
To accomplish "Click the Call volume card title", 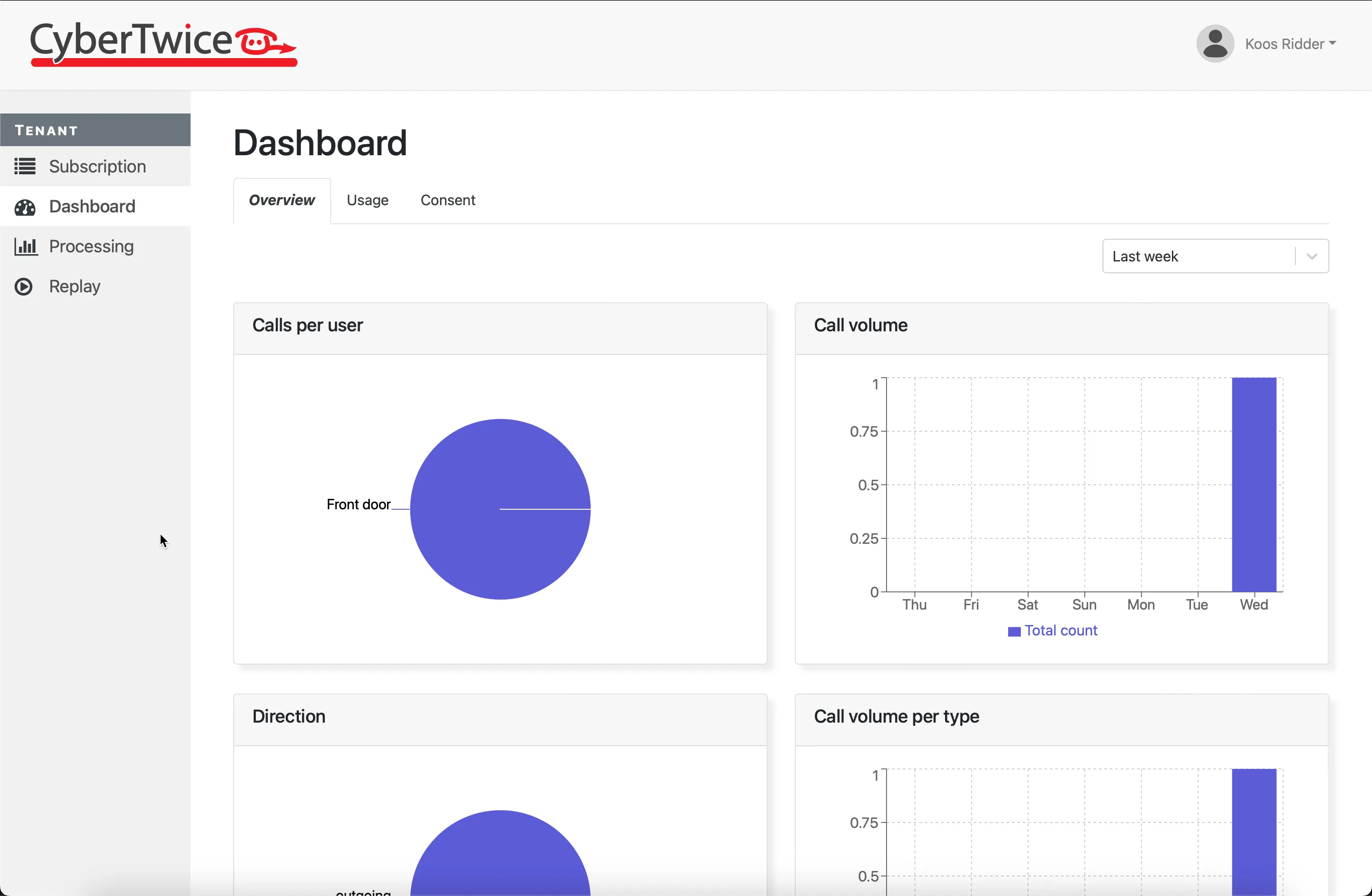I will pos(861,325).
